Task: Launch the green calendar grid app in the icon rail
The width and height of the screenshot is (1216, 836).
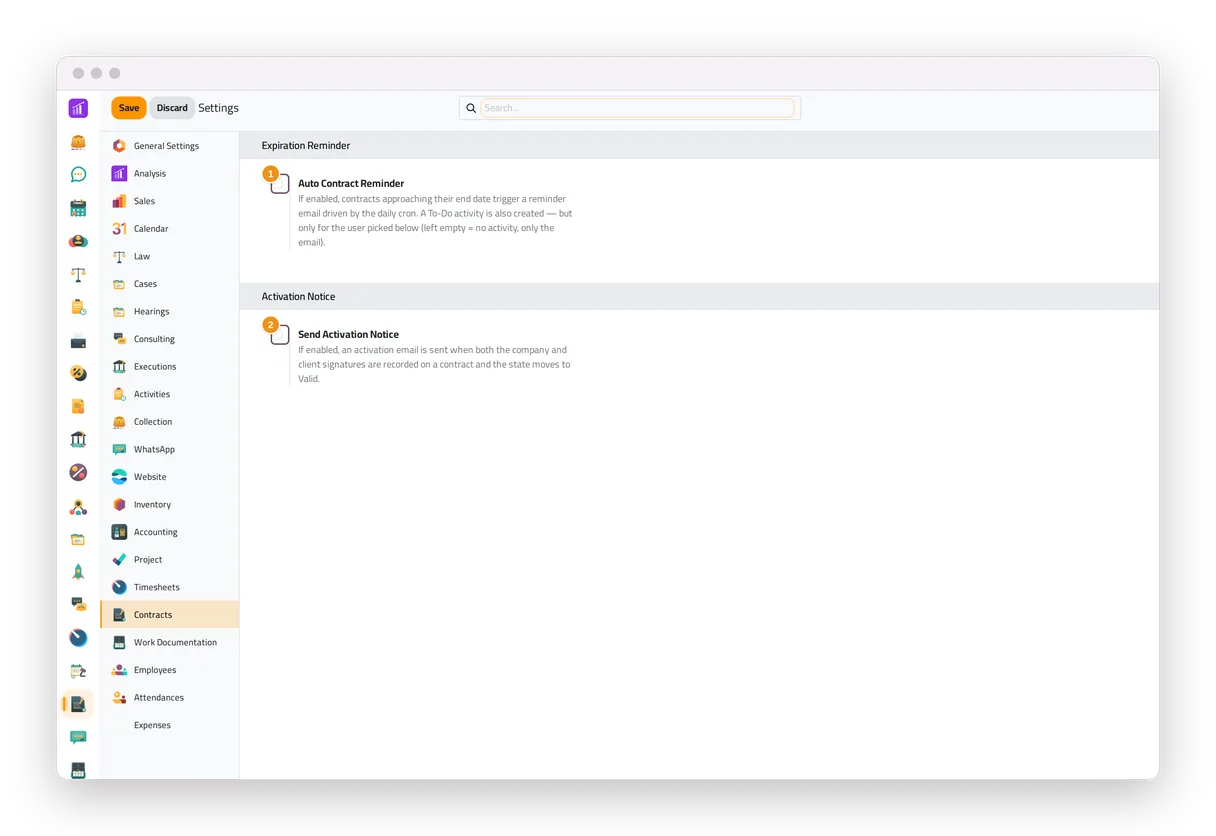Action: 78,208
